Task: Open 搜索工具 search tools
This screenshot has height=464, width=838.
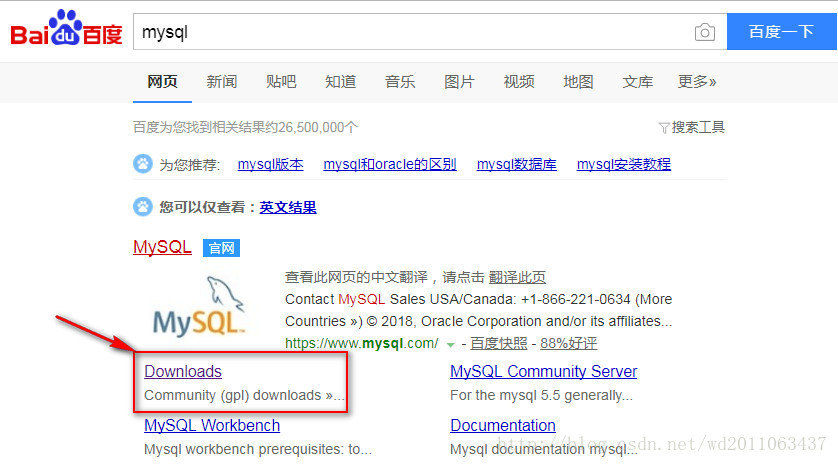Action: coord(698,127)
